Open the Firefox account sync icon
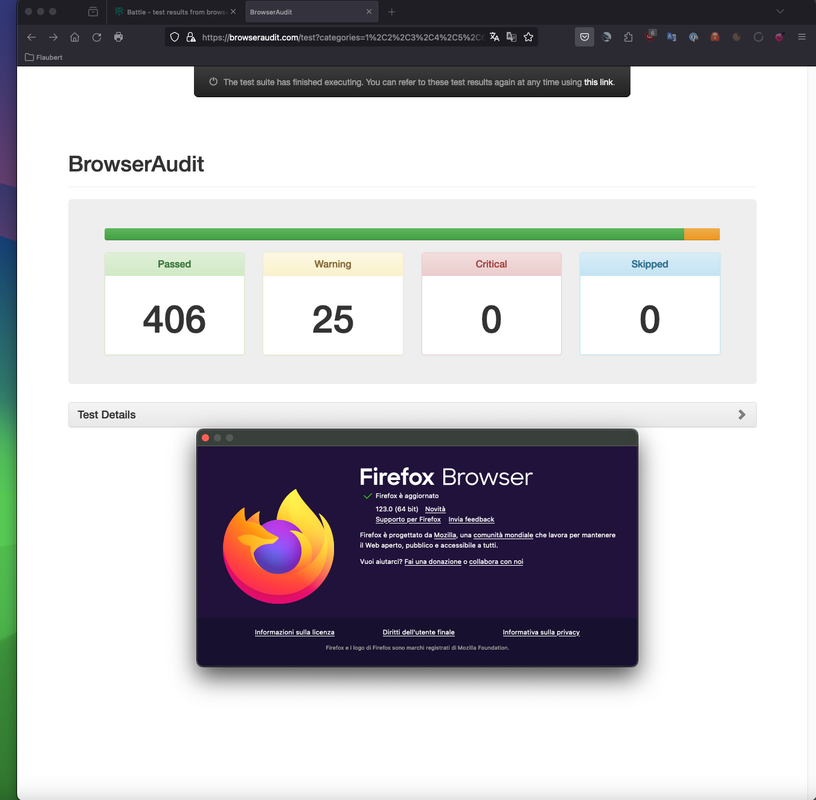This screenshot has height=800, width=816. click(x=606, y=37)
